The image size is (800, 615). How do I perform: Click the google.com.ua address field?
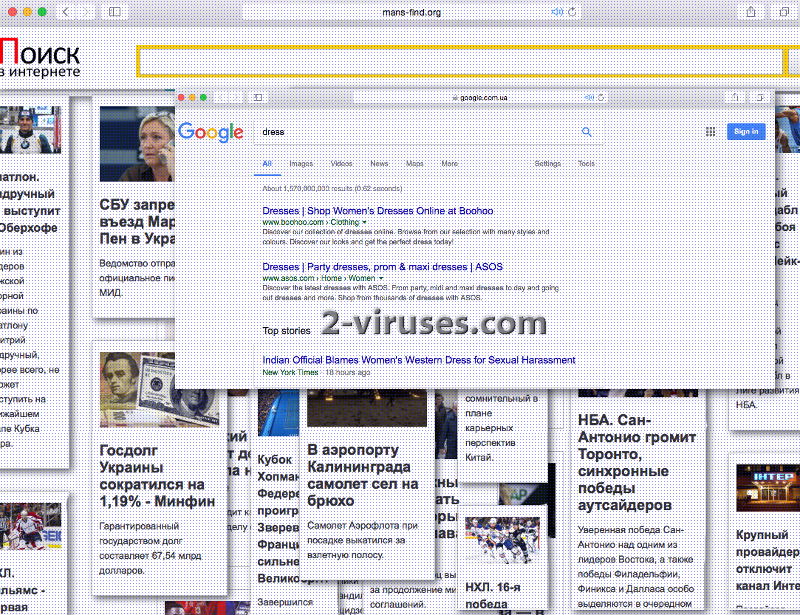click(x=480, y=97)
